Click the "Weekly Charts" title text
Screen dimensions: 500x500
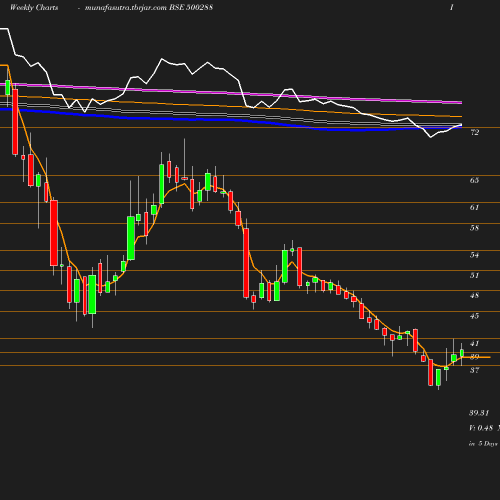(34, 8)
